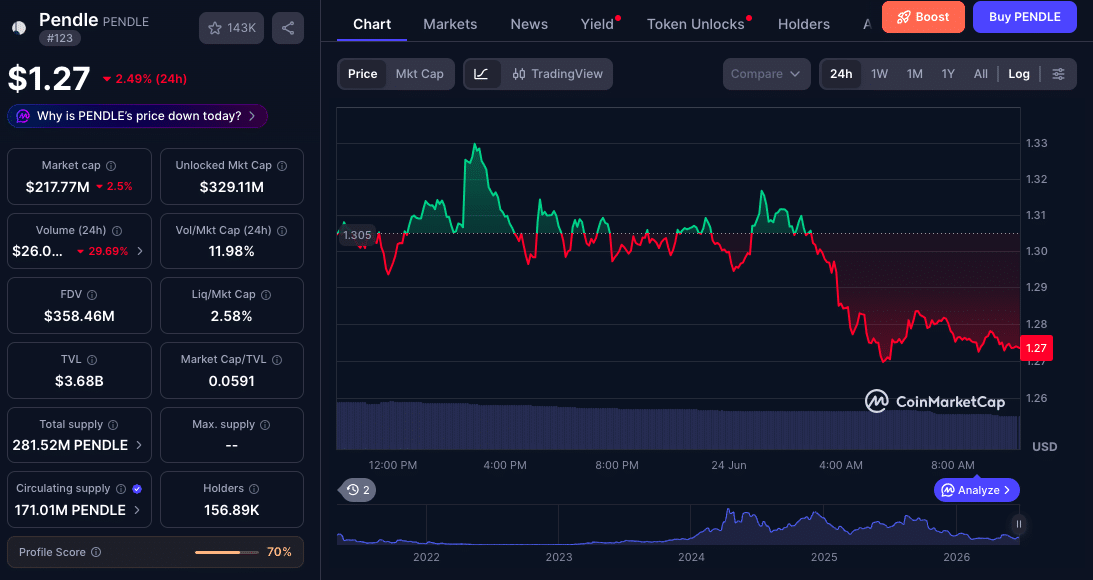Click the 0.0591 Market Cap/TVL value
This screenshot has height=580, width=1093.
231,381
